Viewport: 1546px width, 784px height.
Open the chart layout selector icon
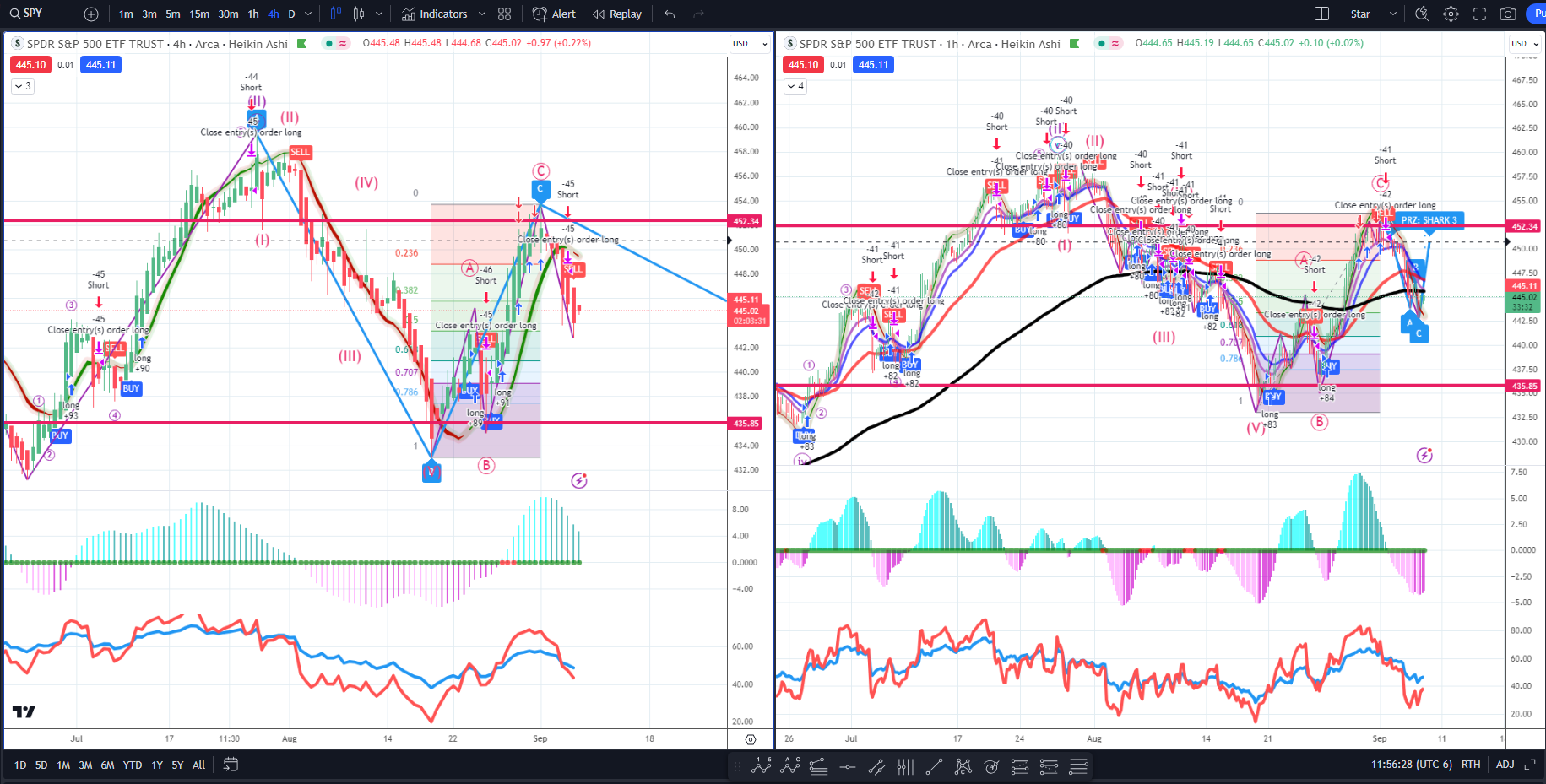(1322, 14)
